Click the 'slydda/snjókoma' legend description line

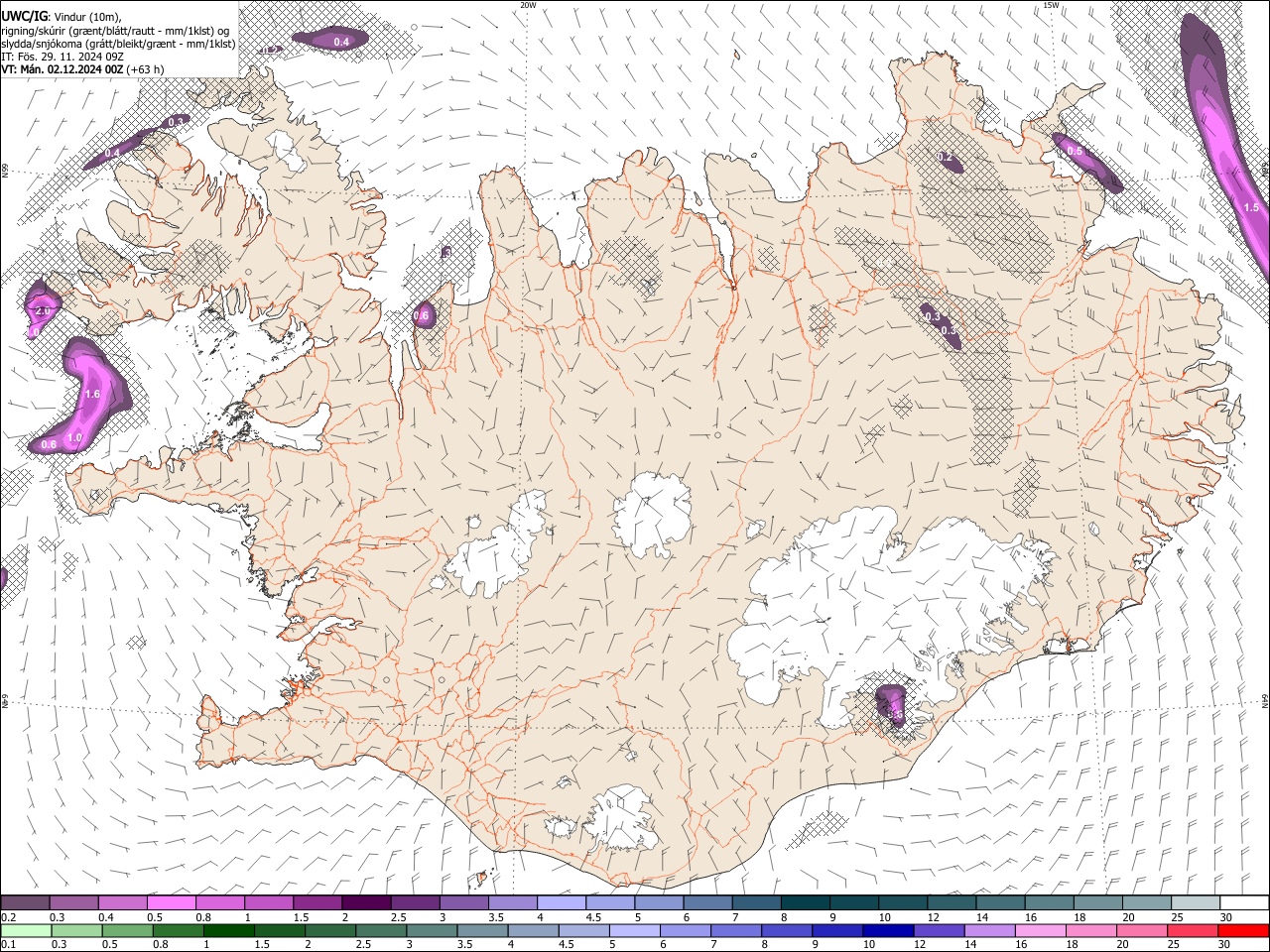pos(118,44)
